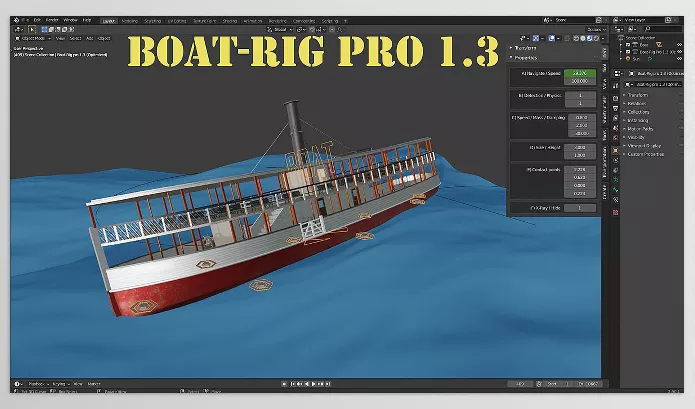Expand the Collections section
Screen dimensions: 695x409
(638, 112)
